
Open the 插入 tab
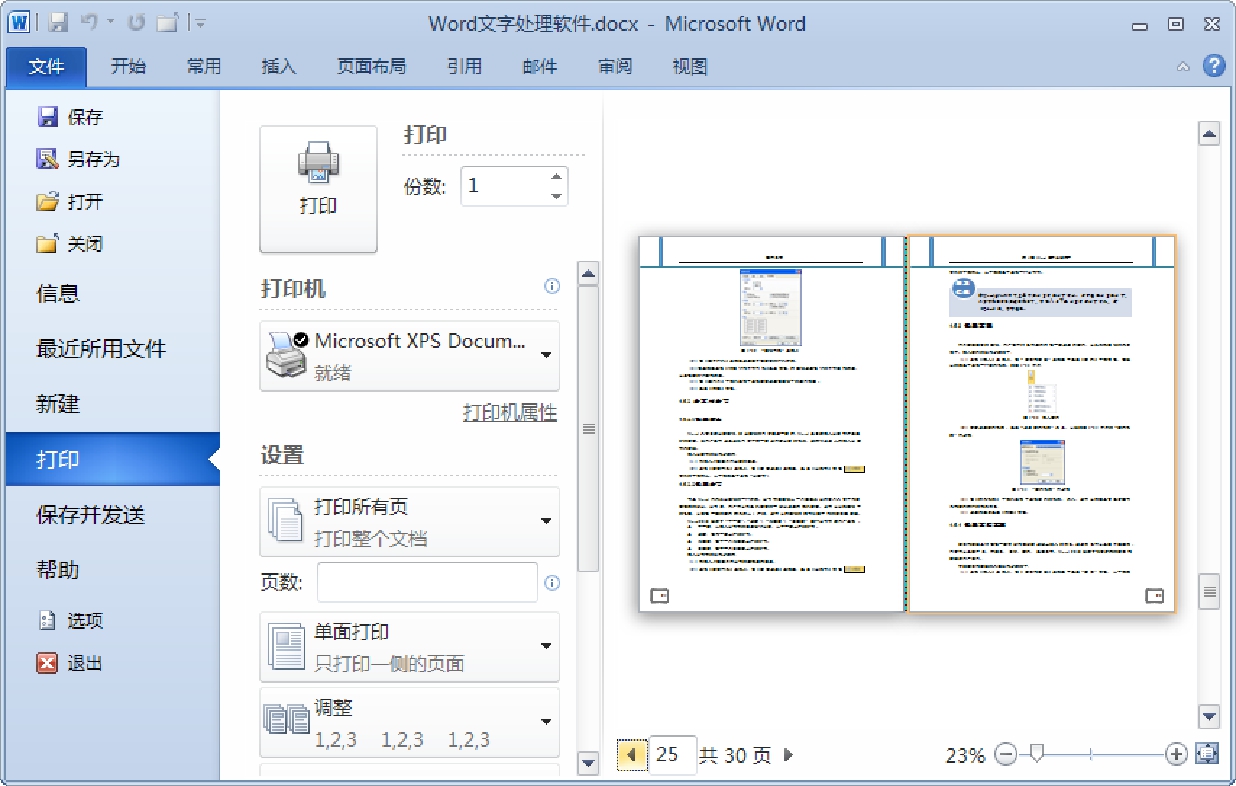click(279, 66)
